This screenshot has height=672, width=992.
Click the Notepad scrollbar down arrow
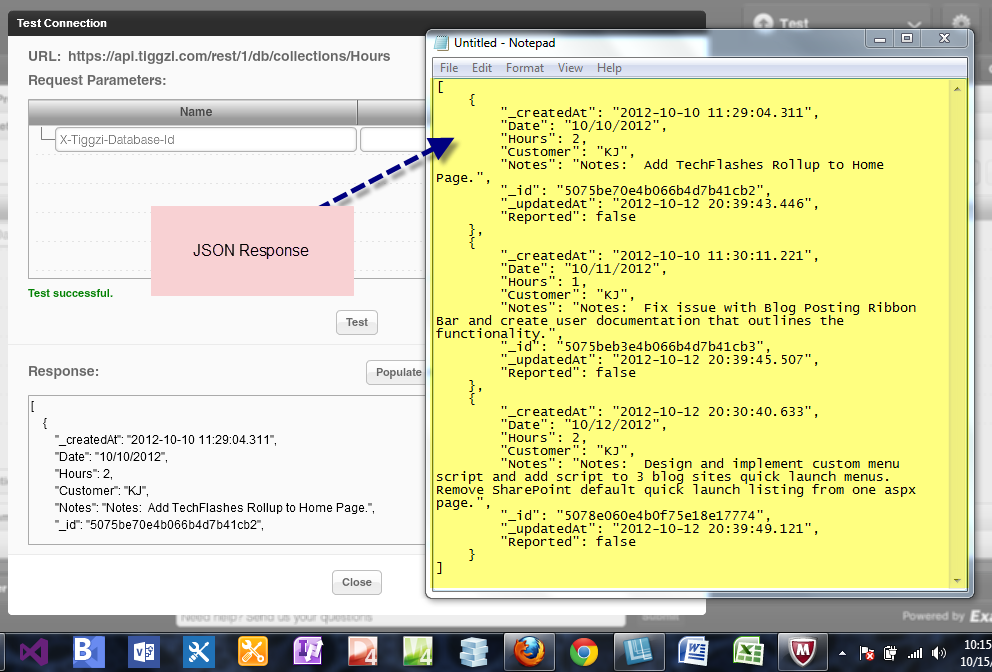coord(957,581)
